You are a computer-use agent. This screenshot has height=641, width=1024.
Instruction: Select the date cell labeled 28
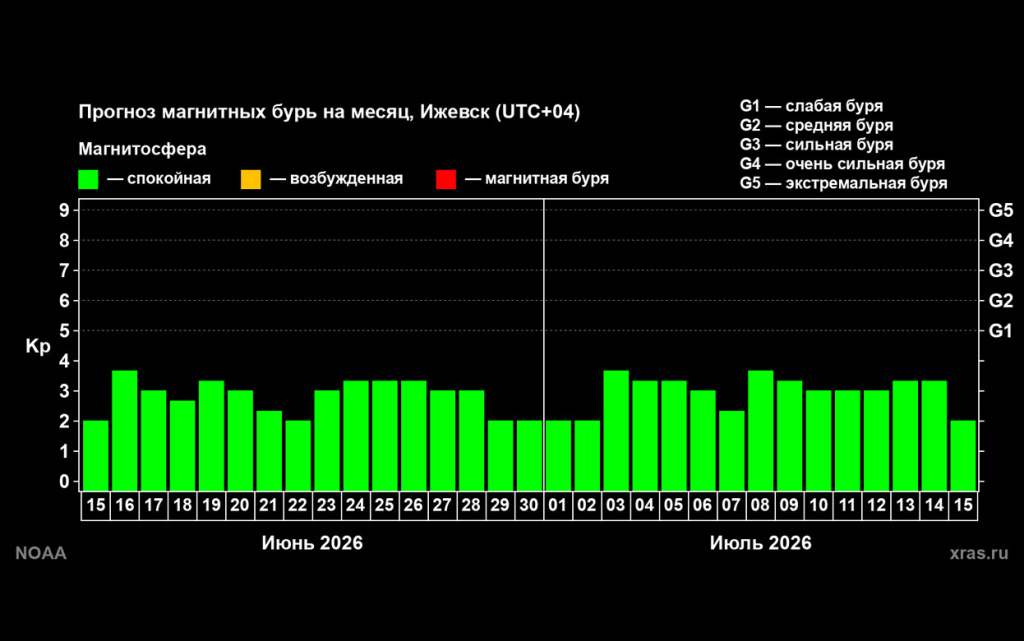click(471, 505)
